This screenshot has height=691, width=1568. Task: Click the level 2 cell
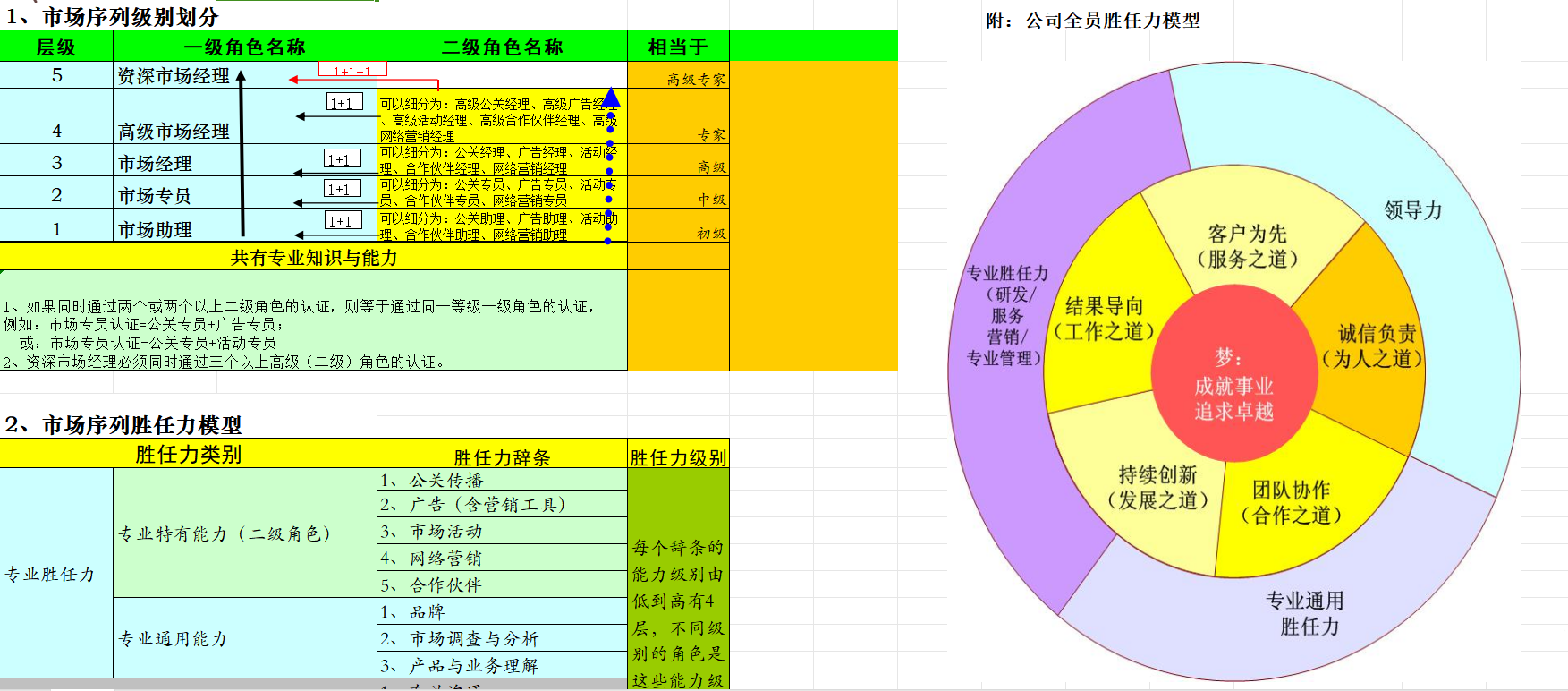point(56,193)
